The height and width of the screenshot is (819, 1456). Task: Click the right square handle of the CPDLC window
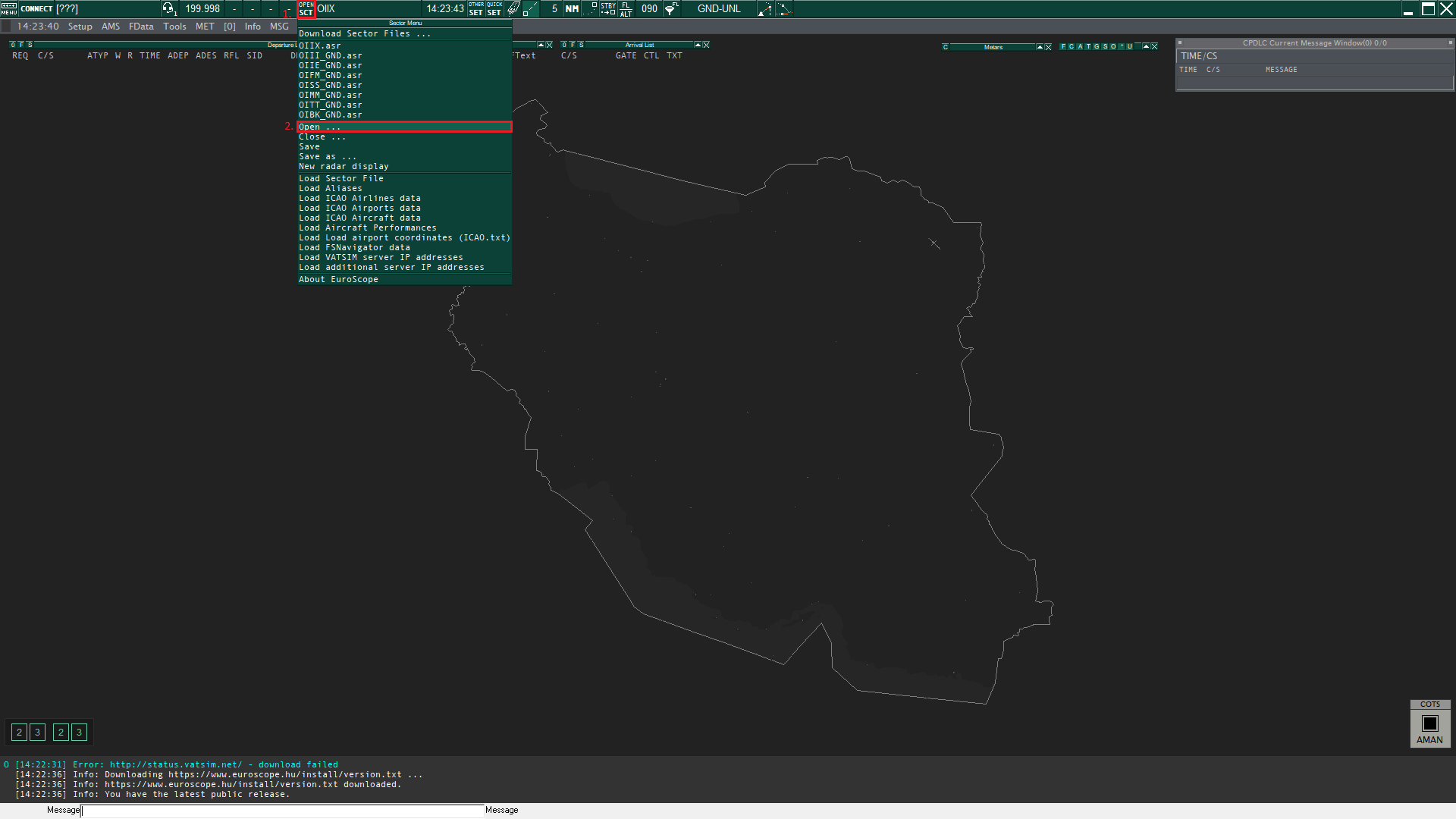pos(1450,42)
